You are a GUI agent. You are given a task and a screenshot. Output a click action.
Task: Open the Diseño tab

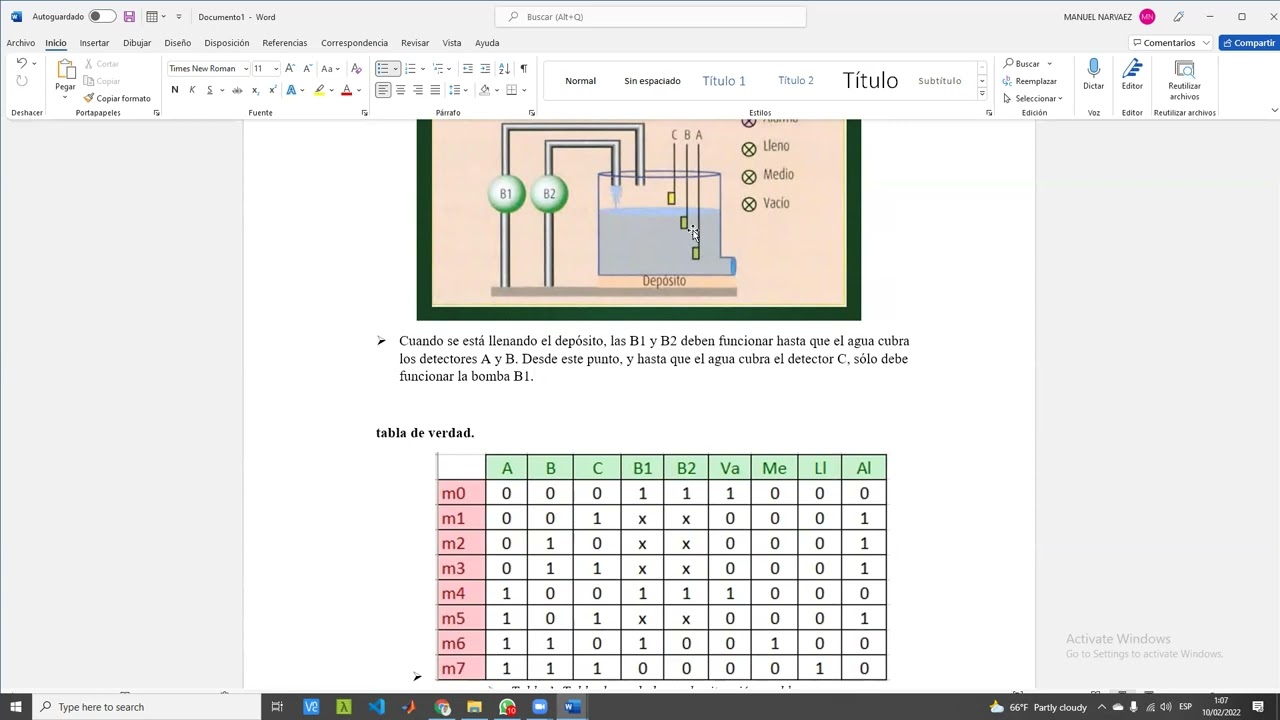pos(177,43)
